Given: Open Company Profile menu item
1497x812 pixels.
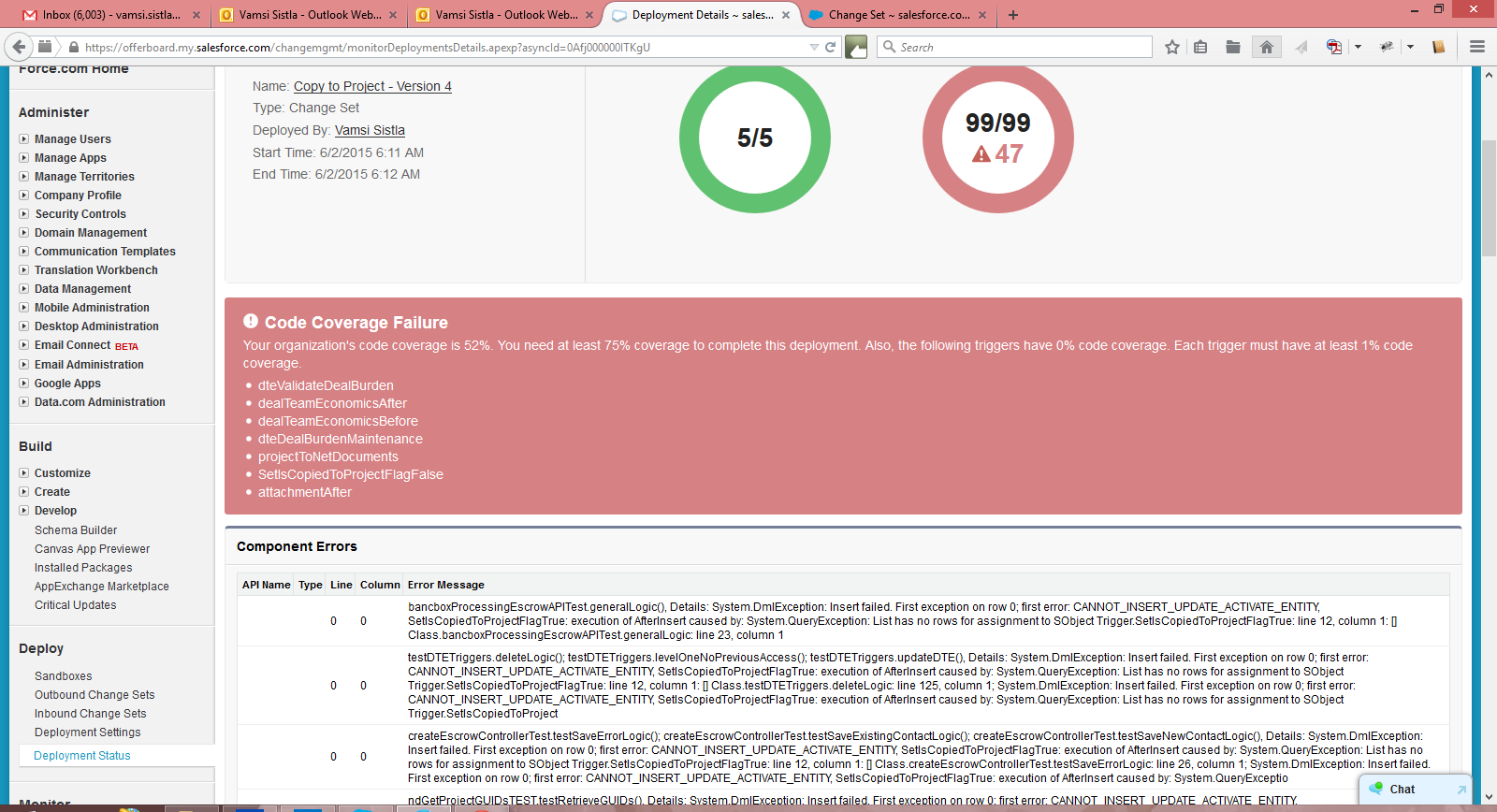Looking at the screenshot, I should [x=78, y=196].
